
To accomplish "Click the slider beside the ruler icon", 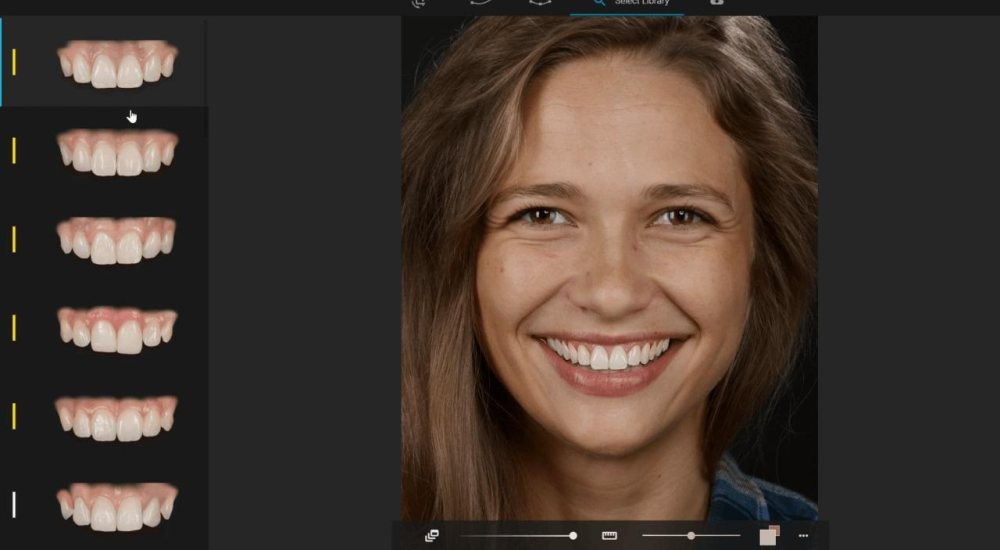I will coord(691,536).
